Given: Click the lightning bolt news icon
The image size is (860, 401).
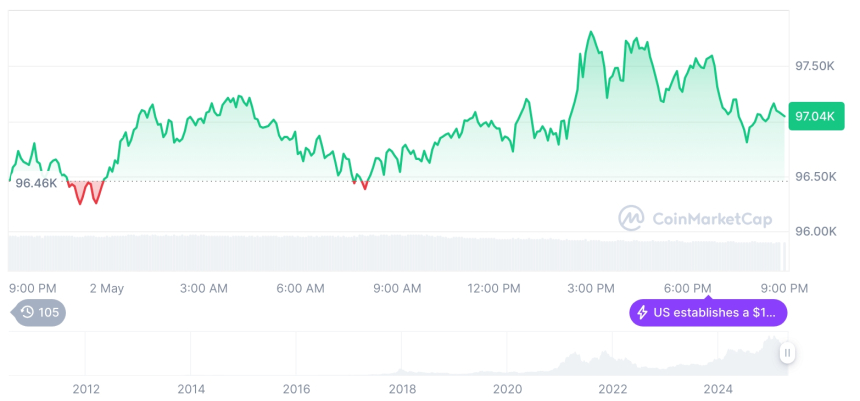Looking at the screenshot, I should 641,313.
